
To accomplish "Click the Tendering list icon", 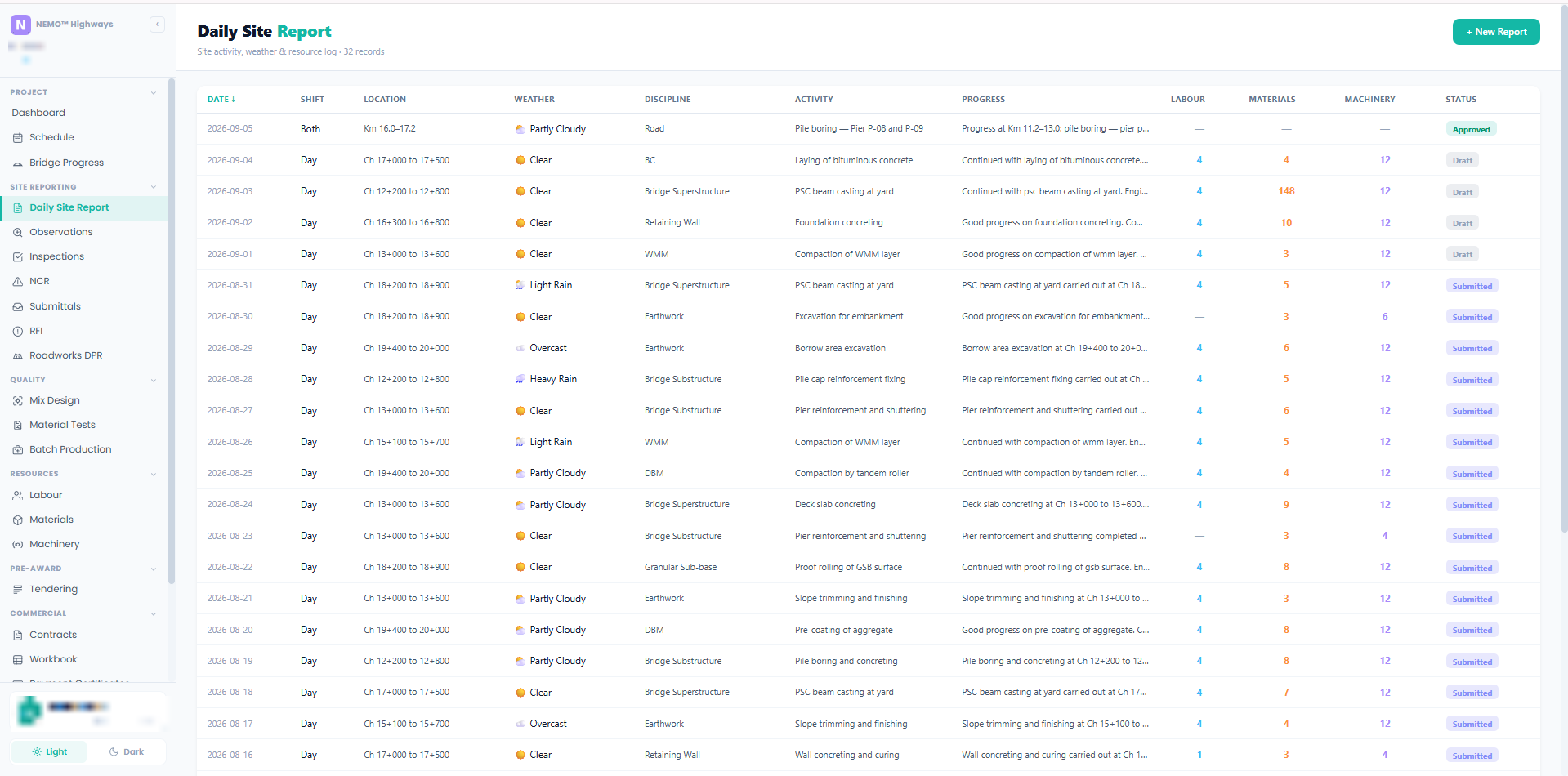I will [x=18, y=590].
